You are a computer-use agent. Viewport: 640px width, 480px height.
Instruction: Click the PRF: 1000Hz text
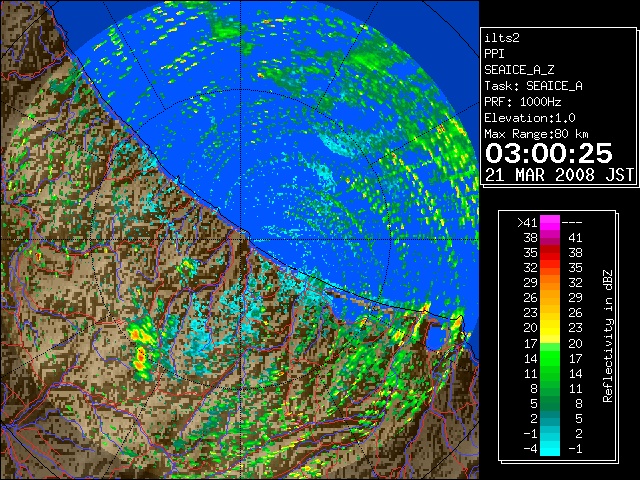[x=523, y=102]
